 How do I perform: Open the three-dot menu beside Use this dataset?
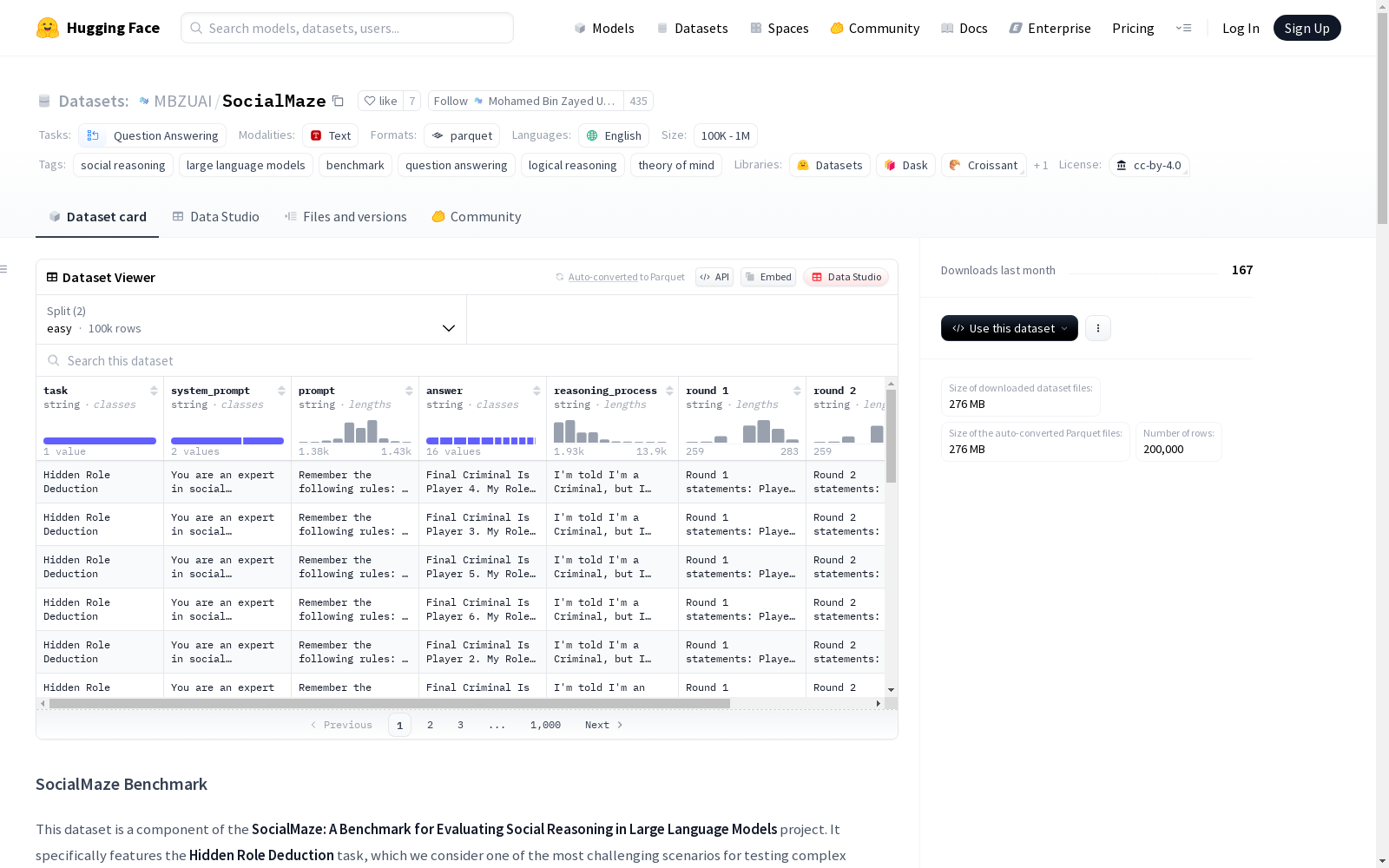pyautogui.click(x=1098, y=328)
